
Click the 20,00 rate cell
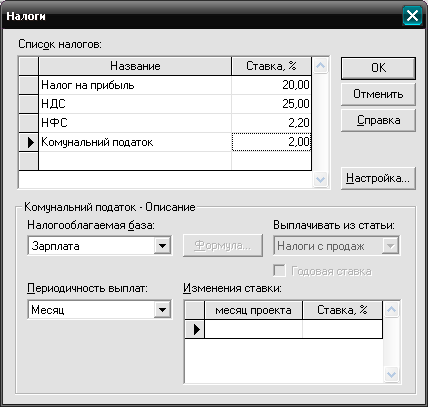click(271, 85)
